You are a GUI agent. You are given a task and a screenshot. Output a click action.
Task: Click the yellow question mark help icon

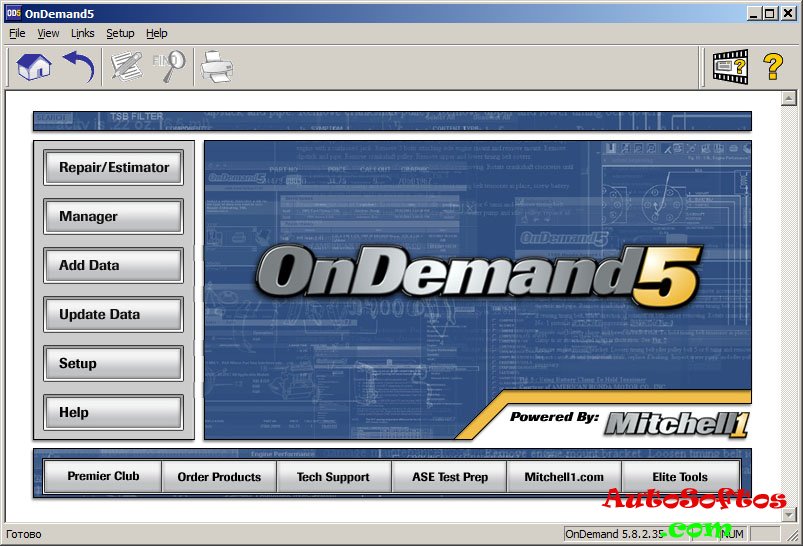click(773, 67)
